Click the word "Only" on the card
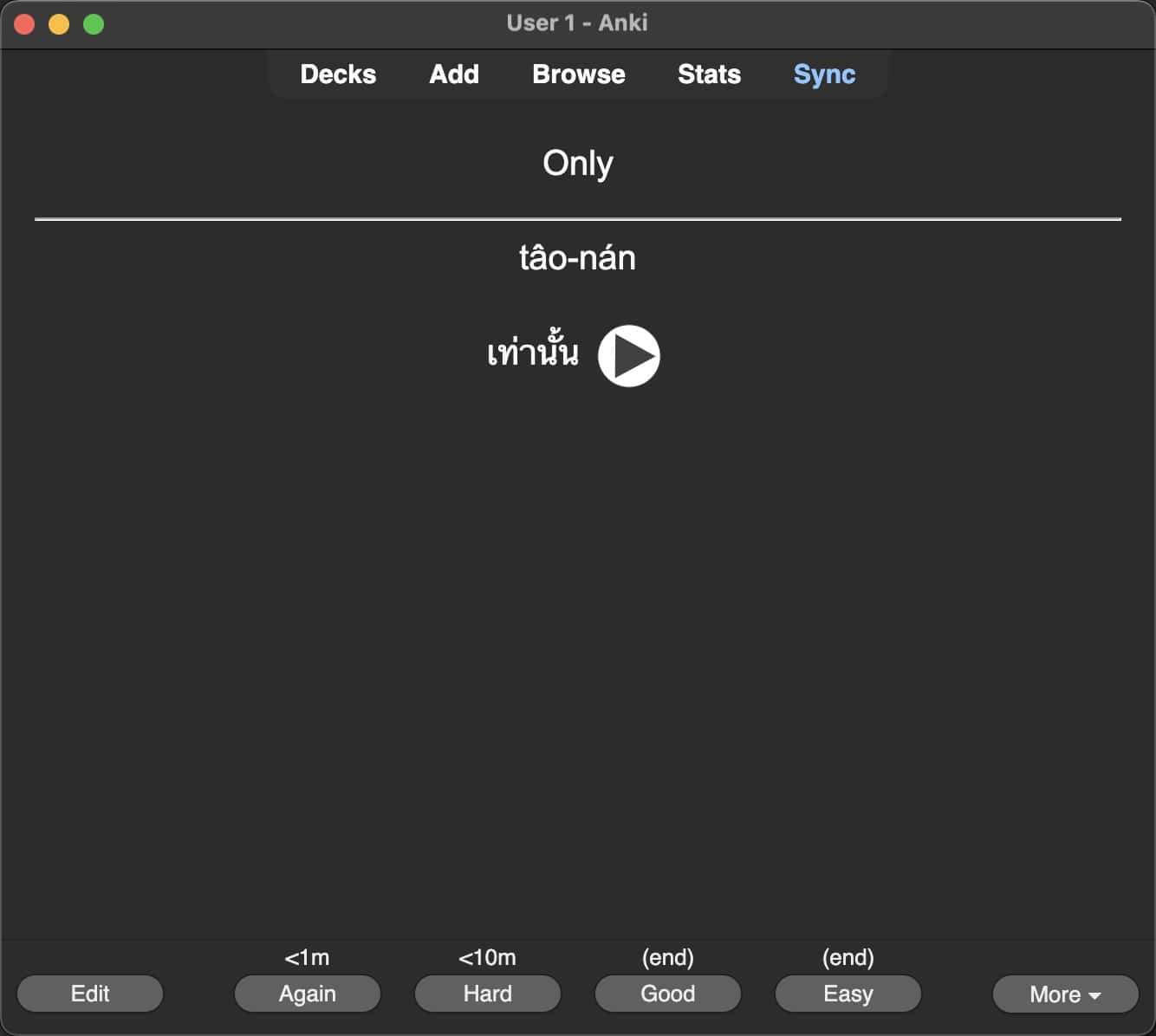Image resolution: width=1156 pixels, height=1036 pixels. [x=577, y=163]
